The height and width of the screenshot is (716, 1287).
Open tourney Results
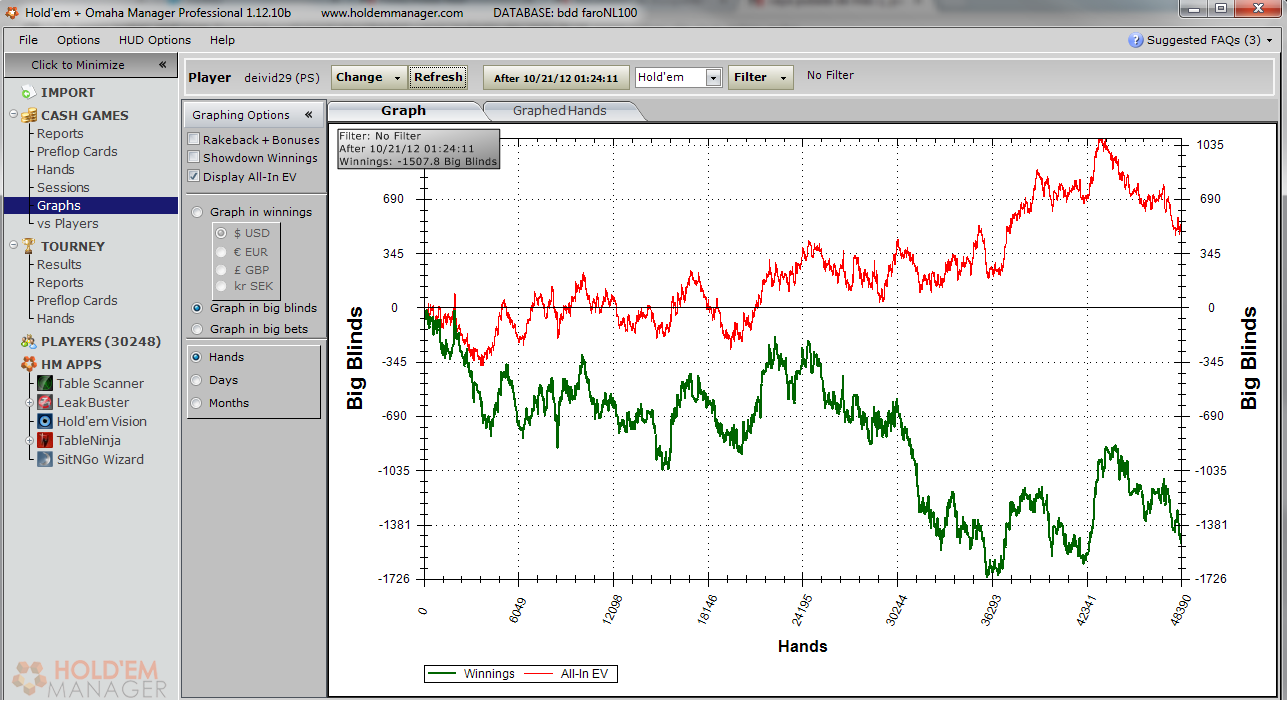[x=59, y=264]
